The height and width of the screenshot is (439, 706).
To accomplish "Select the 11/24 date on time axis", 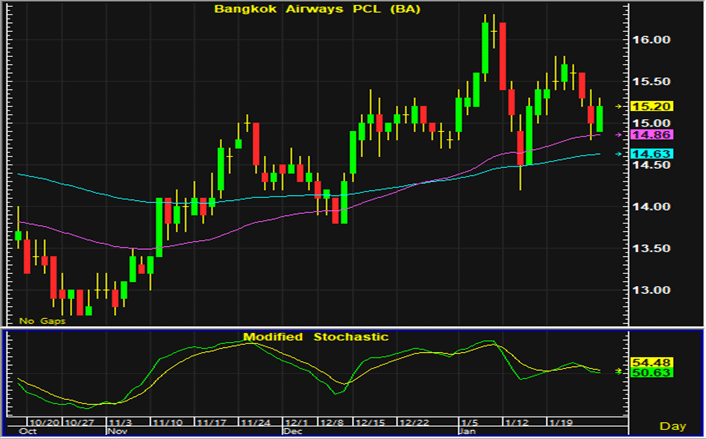I will 254,423.
